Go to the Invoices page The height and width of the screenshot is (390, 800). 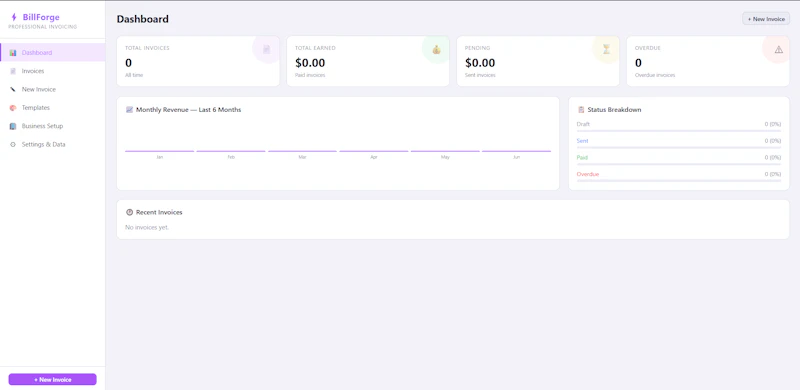[53, 71]
